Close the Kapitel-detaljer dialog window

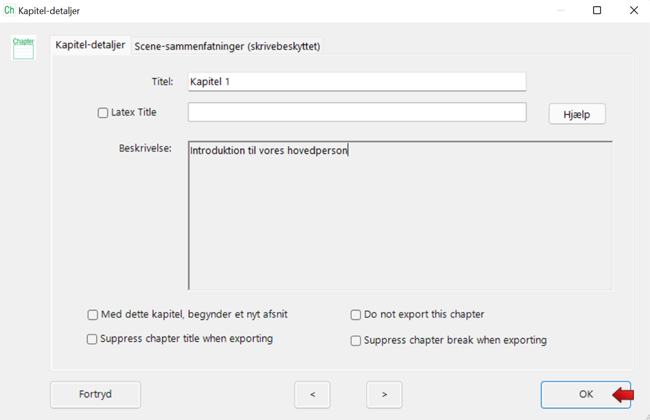click(x=632, y=10)
